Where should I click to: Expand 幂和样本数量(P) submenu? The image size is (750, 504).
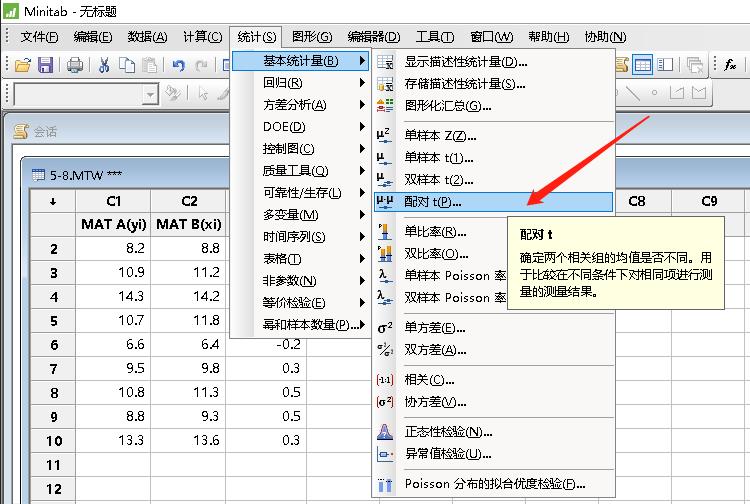pyautogui.click(x=300, y=325)
